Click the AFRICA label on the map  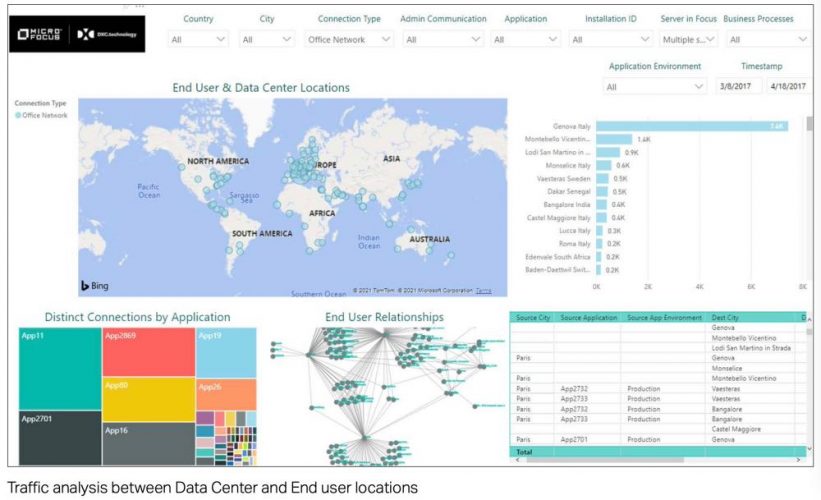click(321, 213)
